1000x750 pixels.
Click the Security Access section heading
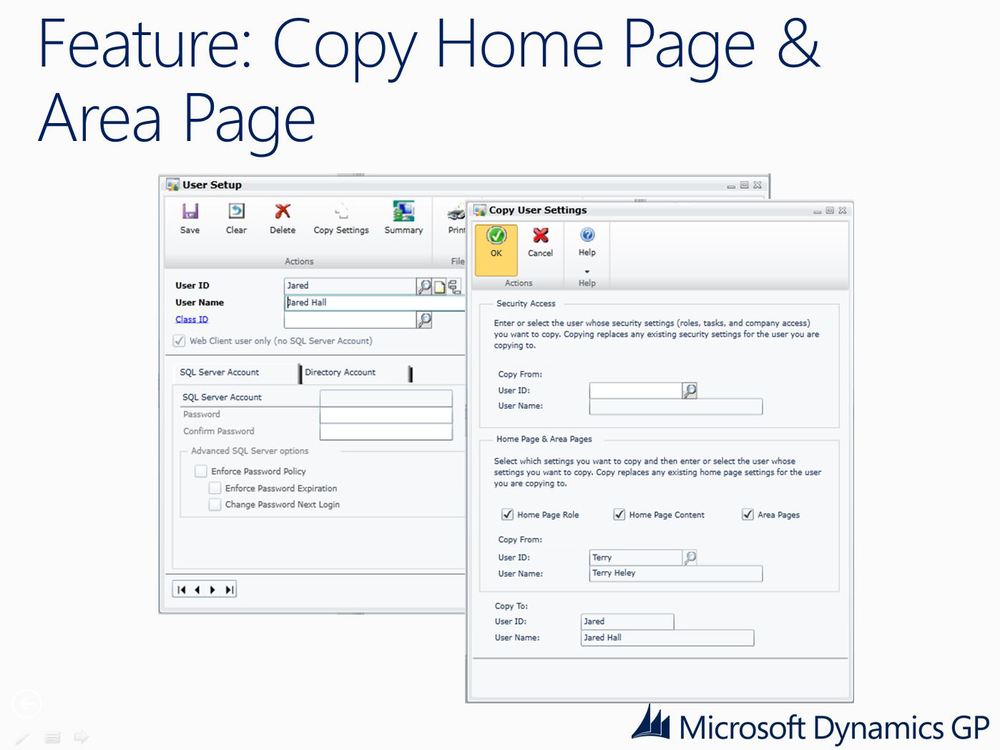pos(526,304)
